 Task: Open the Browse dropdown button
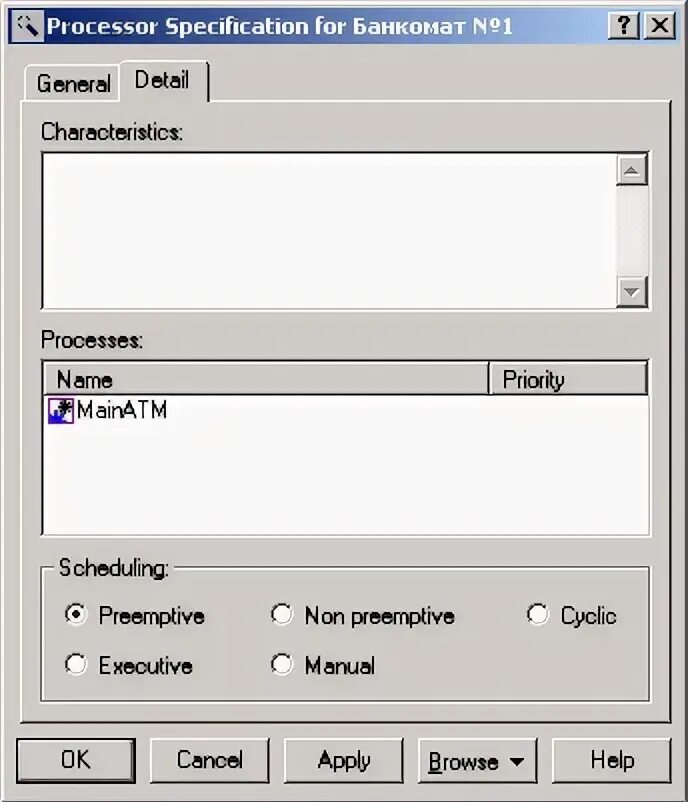pos(477,761)
